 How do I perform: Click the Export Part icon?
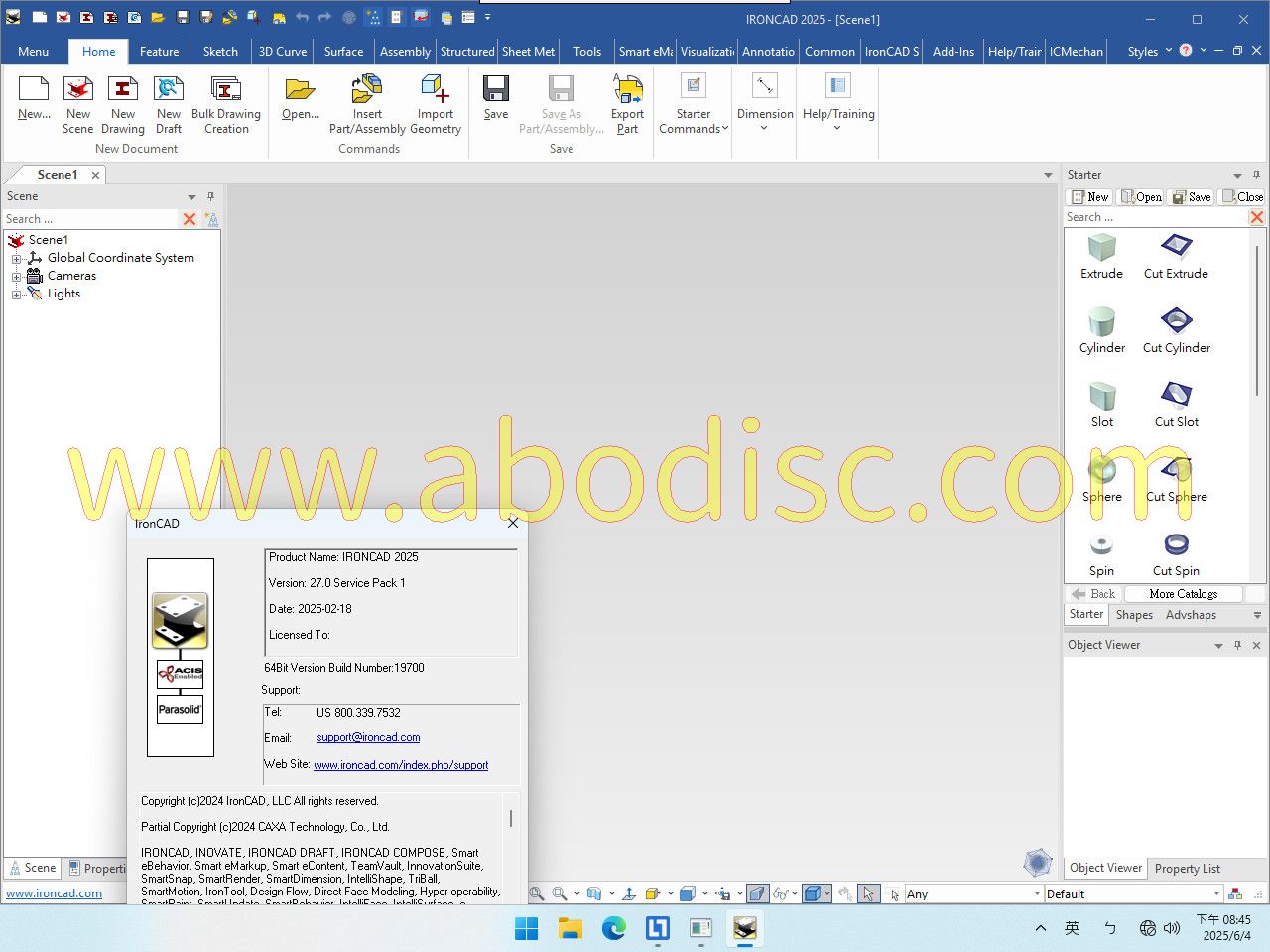click(627, 89)
